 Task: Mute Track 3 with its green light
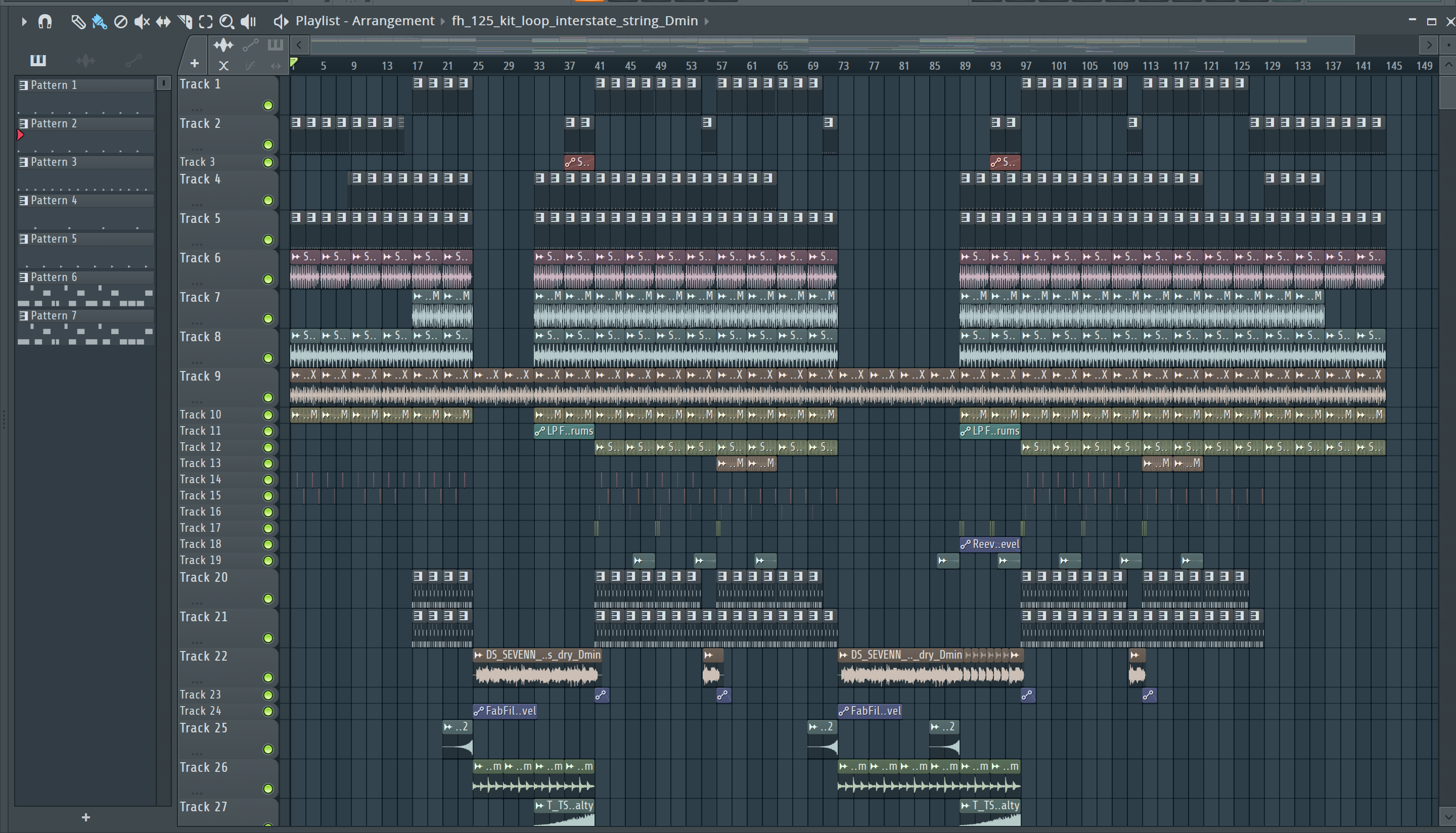point(268,162)
